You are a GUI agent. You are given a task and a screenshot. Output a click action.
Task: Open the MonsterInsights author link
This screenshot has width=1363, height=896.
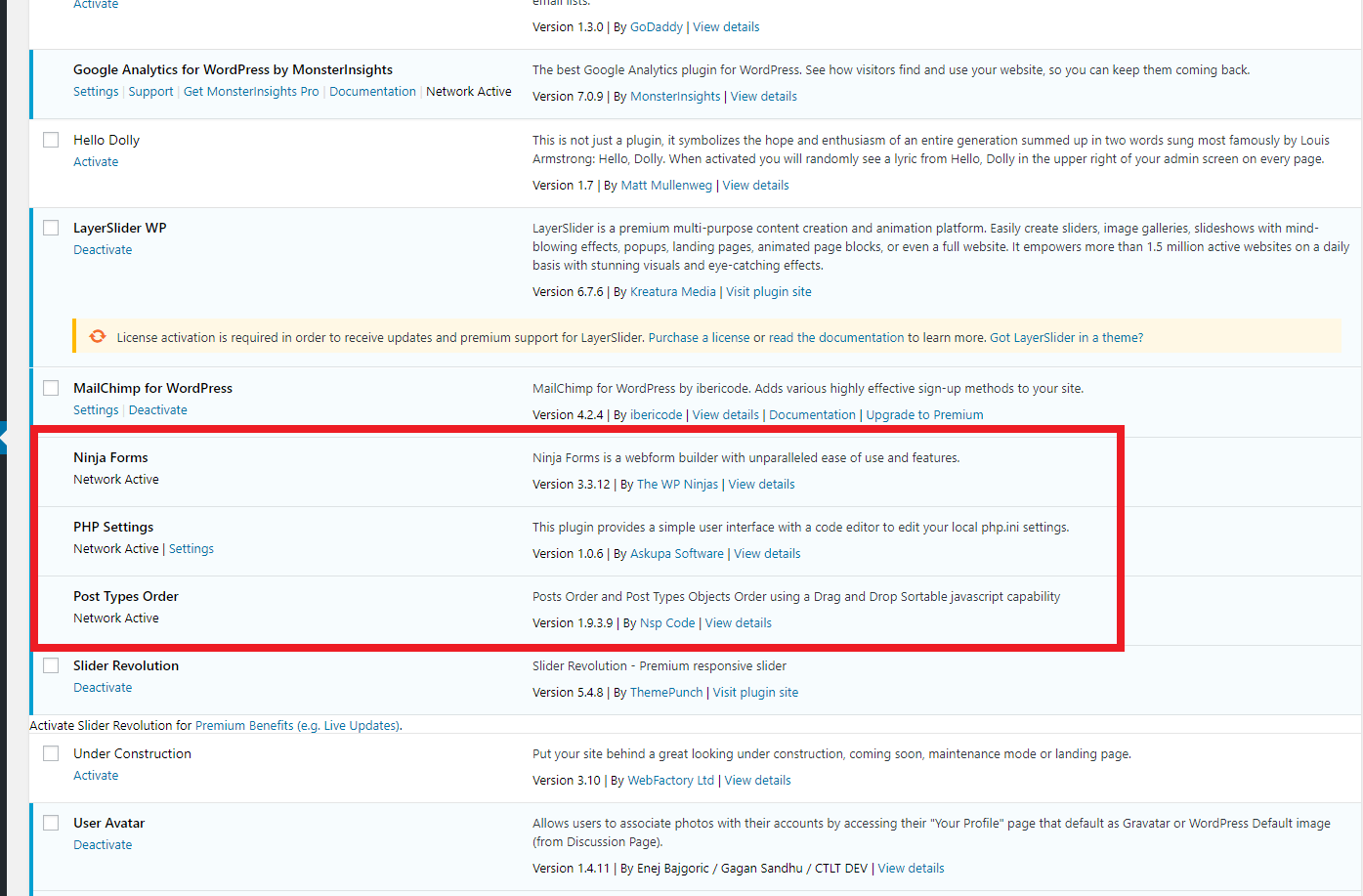coord(675,96)
